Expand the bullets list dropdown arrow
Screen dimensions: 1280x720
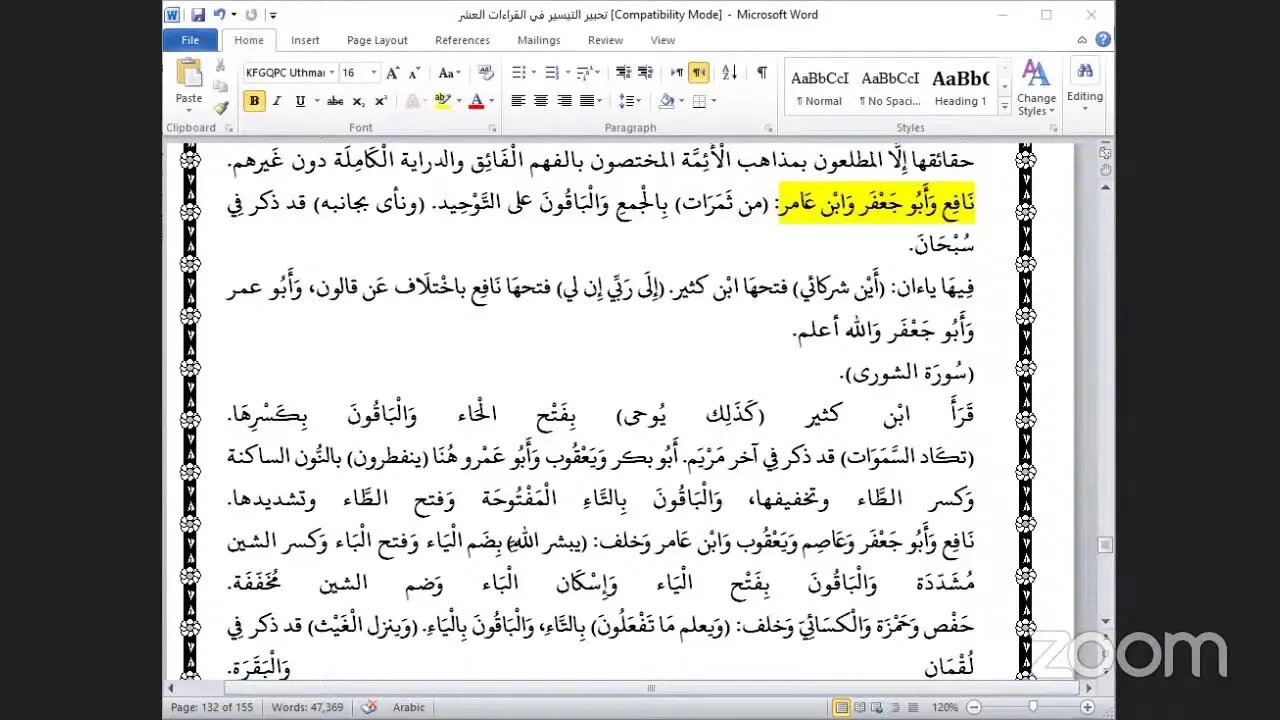click(x=535, y=72)
